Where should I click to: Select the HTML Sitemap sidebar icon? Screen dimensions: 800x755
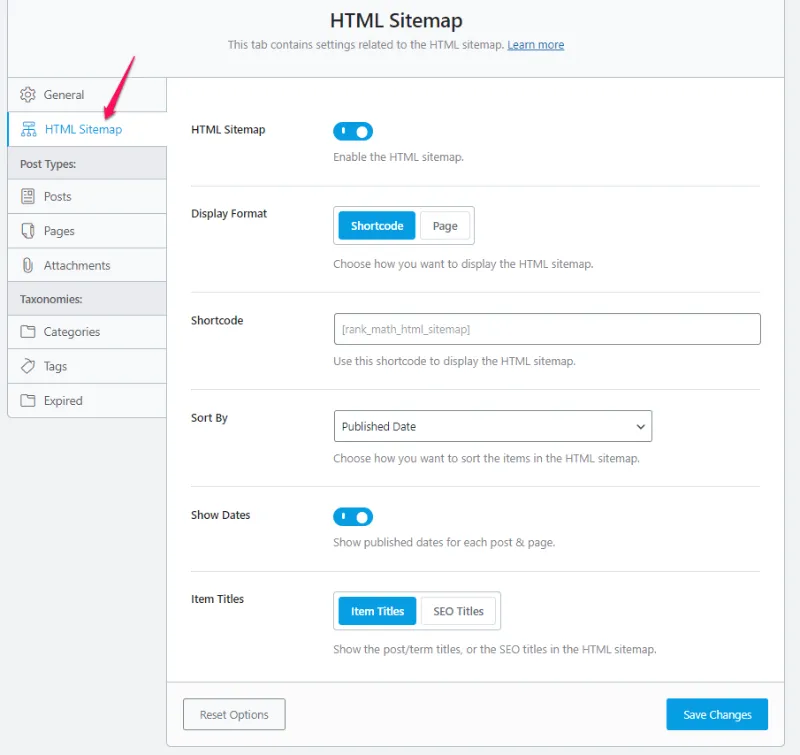[30, 128]
